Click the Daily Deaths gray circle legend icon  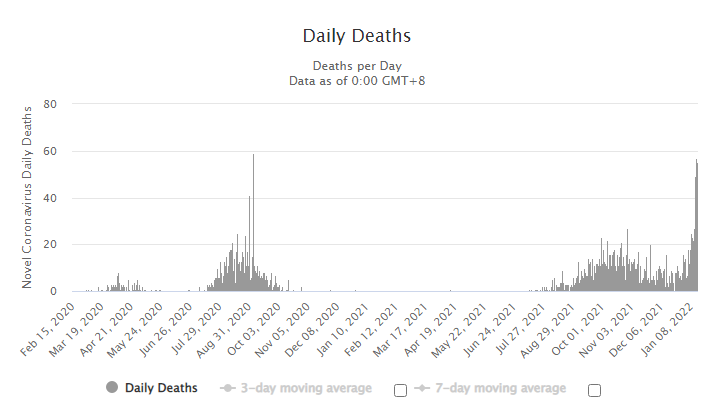[x=112, y=387]
